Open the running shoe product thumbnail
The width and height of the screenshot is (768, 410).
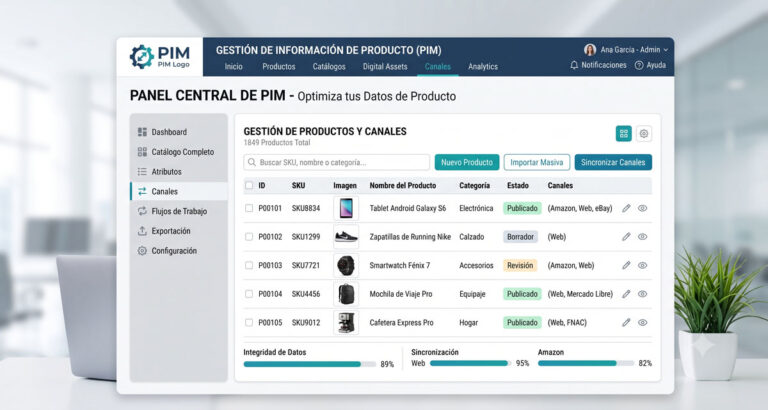(x=346, y=237)
